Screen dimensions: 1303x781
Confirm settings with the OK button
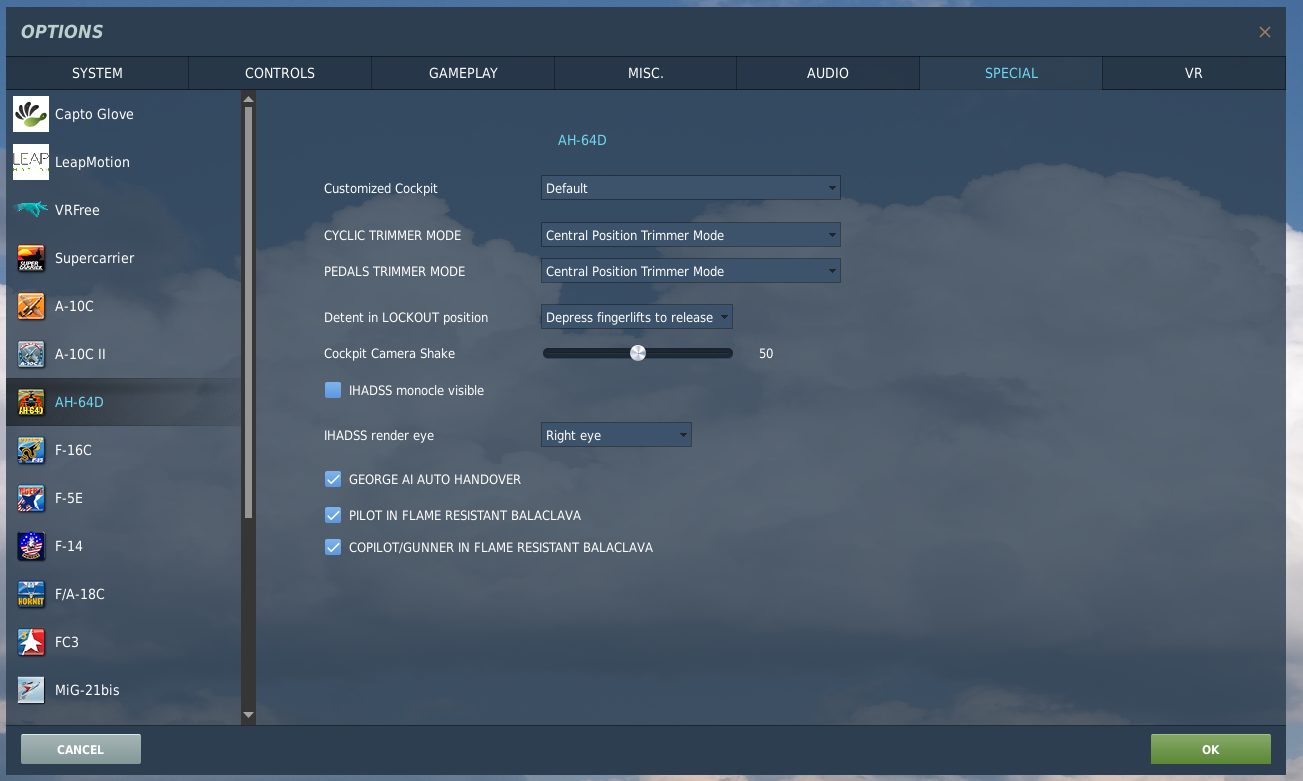click(x=1211, y=749)
